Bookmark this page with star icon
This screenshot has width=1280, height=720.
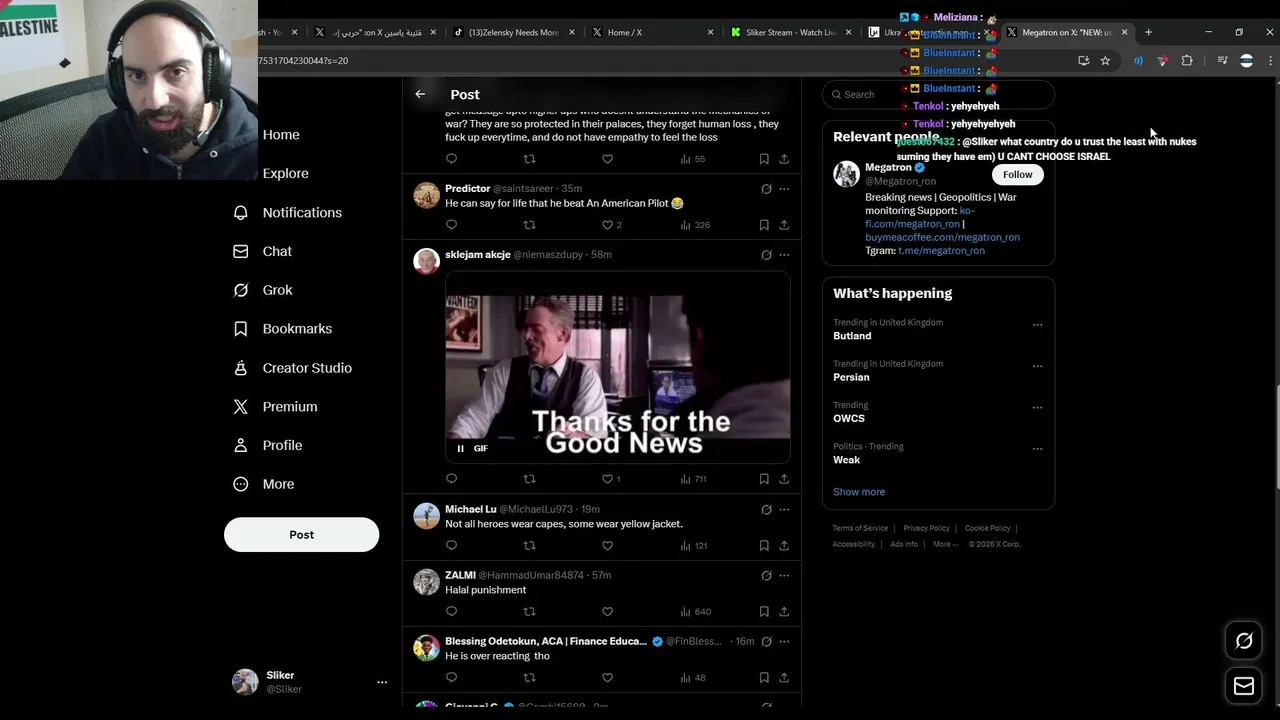click(1105, 61)
